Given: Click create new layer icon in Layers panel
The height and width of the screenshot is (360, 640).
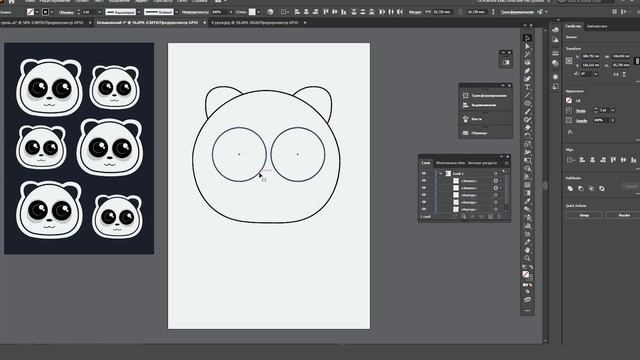Looking at the screenshot, I should point(490,216).
